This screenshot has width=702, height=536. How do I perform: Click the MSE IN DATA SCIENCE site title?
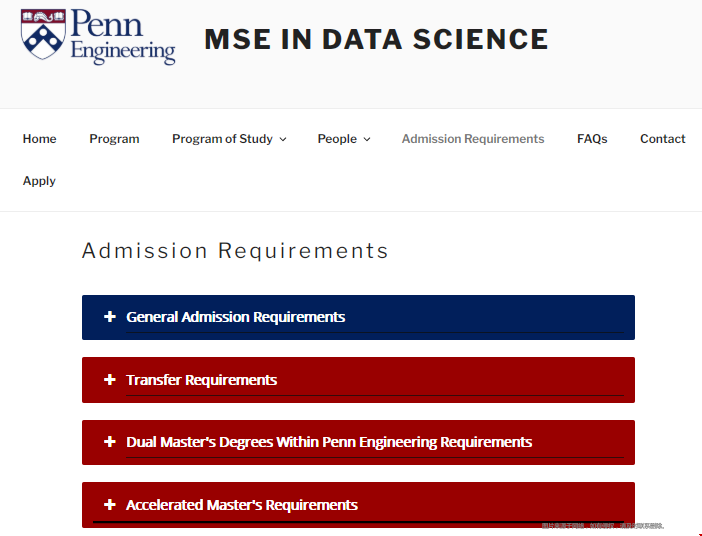point(376,39)
